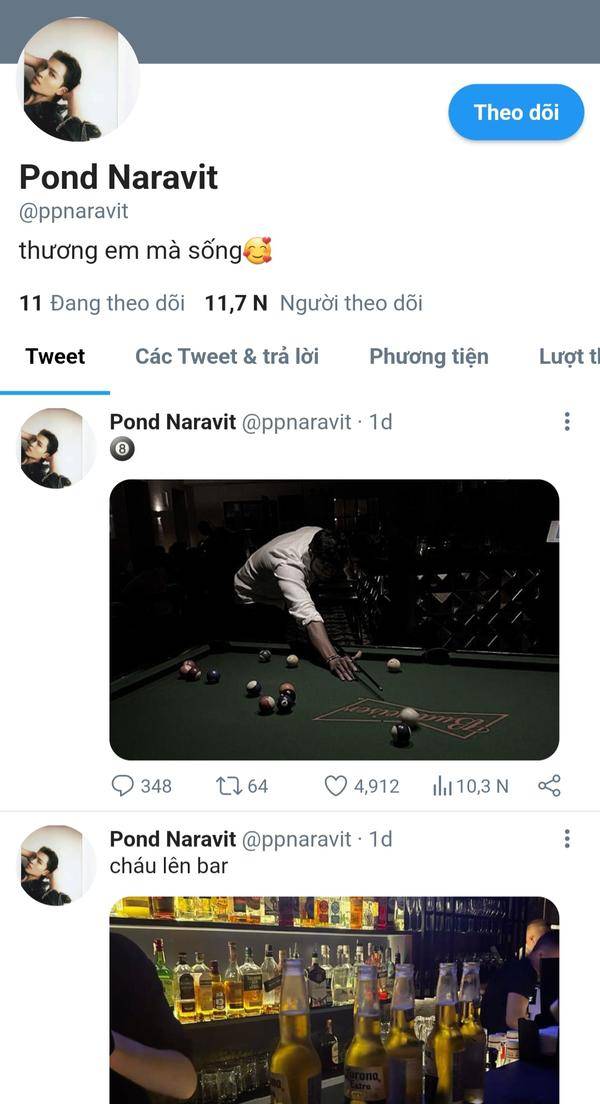This screenshot has height=1104, width=600.
Task: View the 11,7 N Người theo dõi list
Action: coord(313,303)
